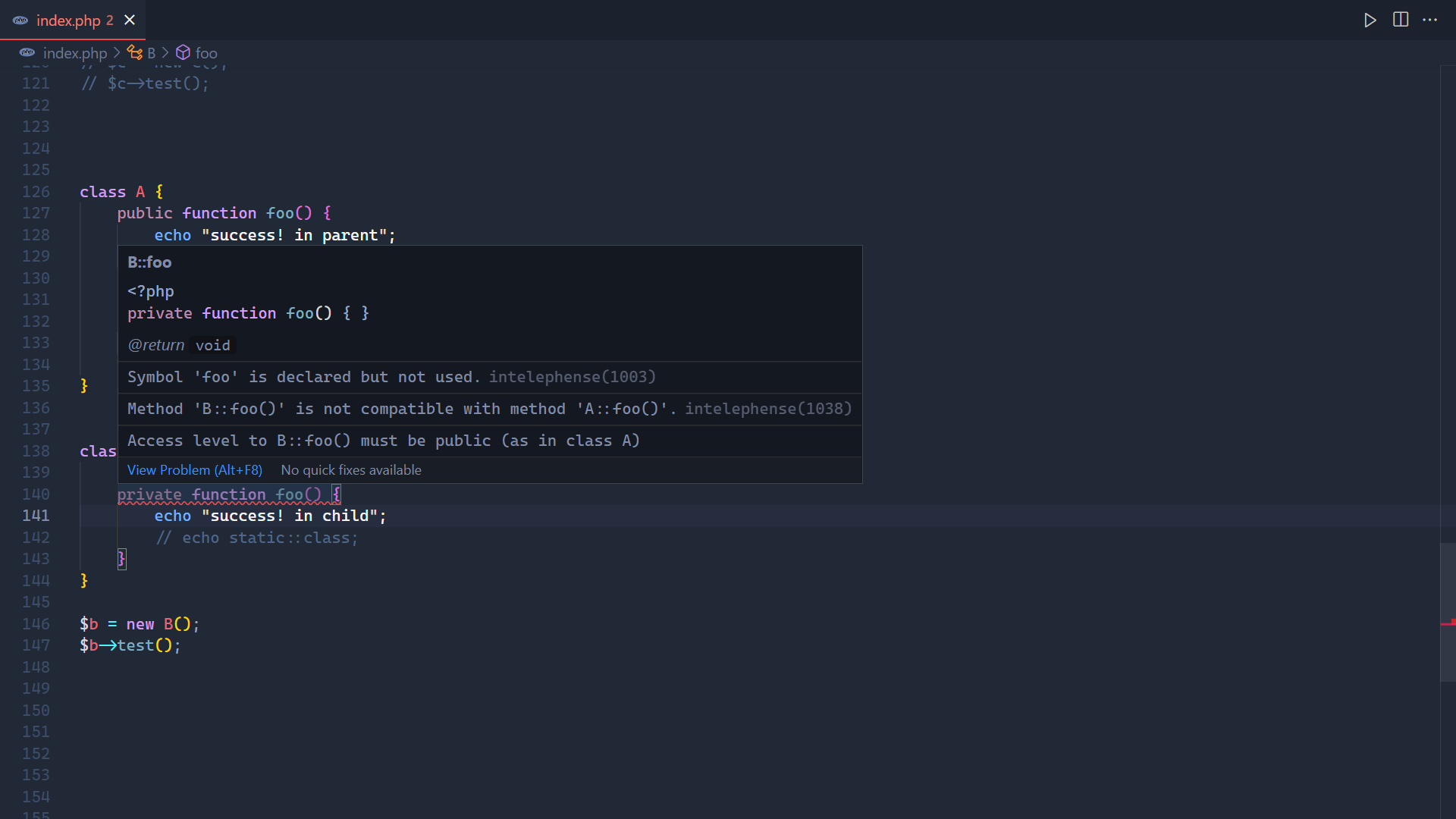
Task: Click the commented '// echo static::class;' line
Action: 257,538
